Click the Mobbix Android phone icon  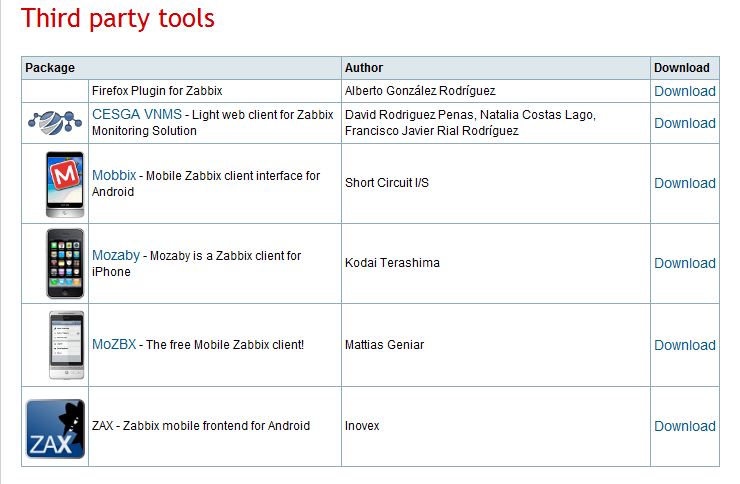(x=65, y=184)
